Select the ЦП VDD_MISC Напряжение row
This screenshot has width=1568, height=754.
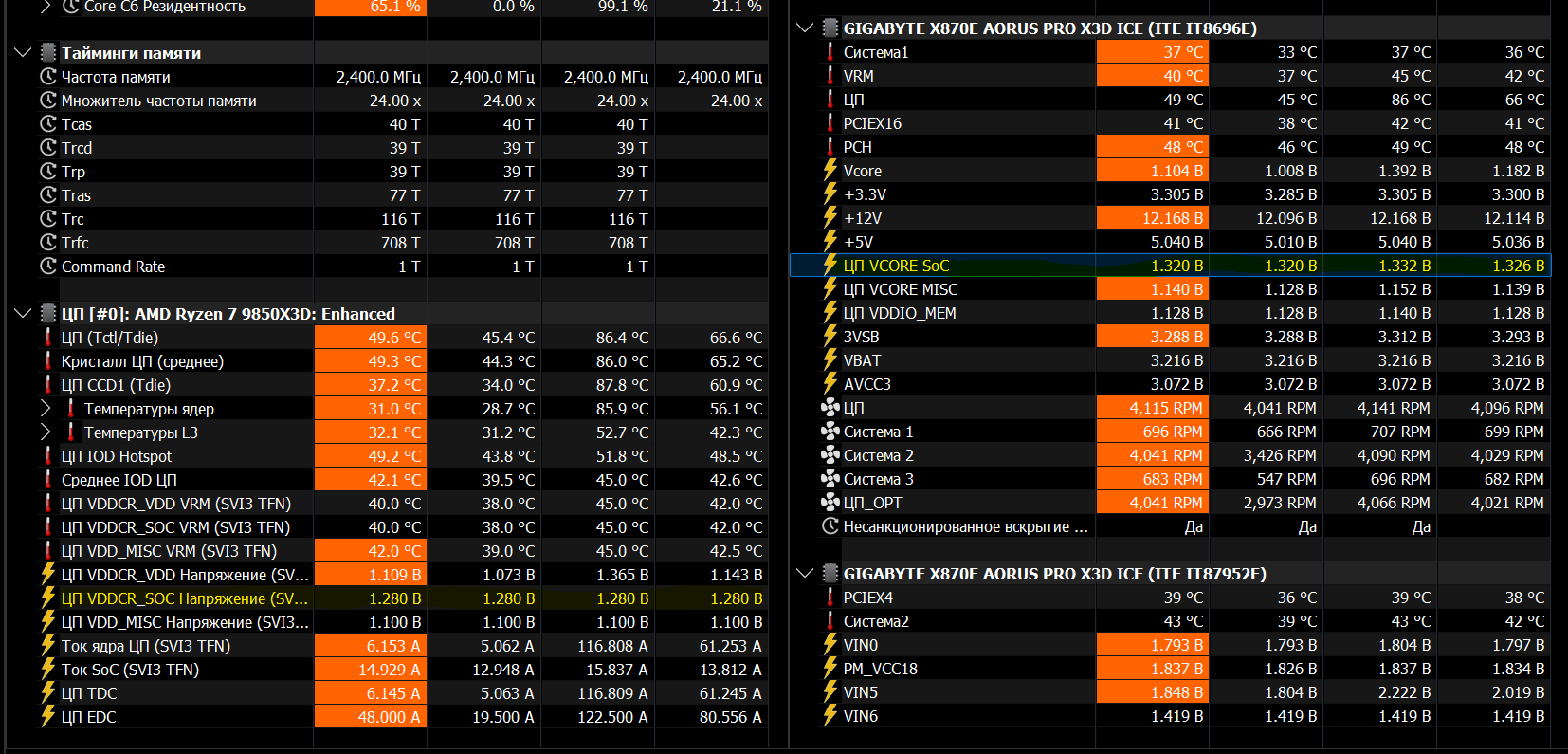pyautogui.click(x=402, y=622)
